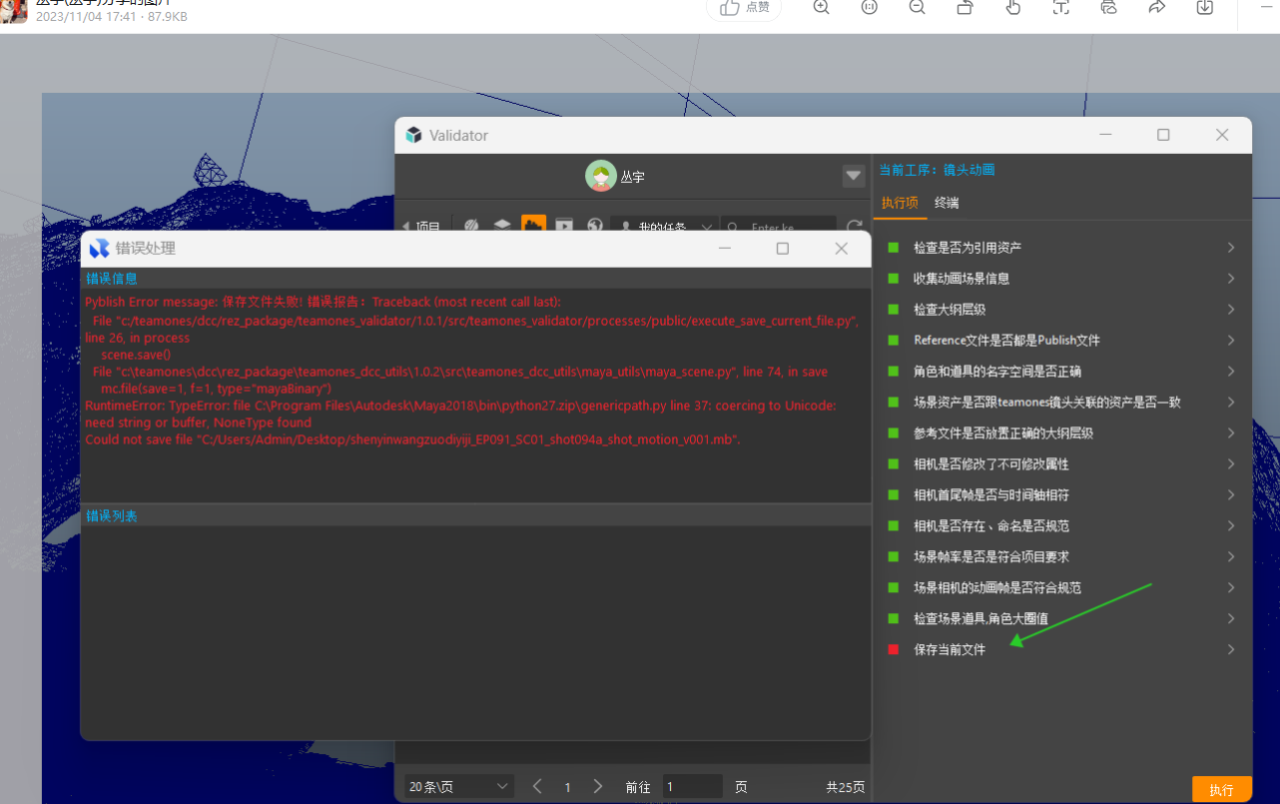Click the zoom in magnifier icon
Screen dimensions: 1280x804
(x=821, y=7)
